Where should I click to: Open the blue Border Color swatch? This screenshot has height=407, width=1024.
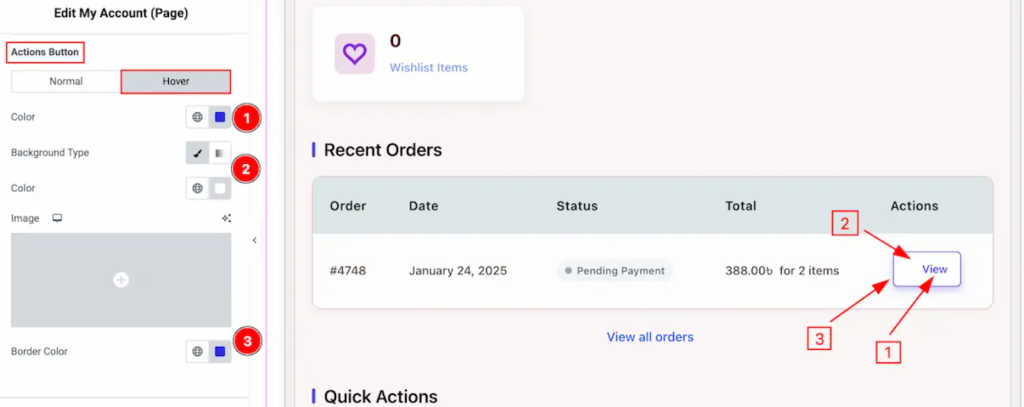(x=220, y=351)
